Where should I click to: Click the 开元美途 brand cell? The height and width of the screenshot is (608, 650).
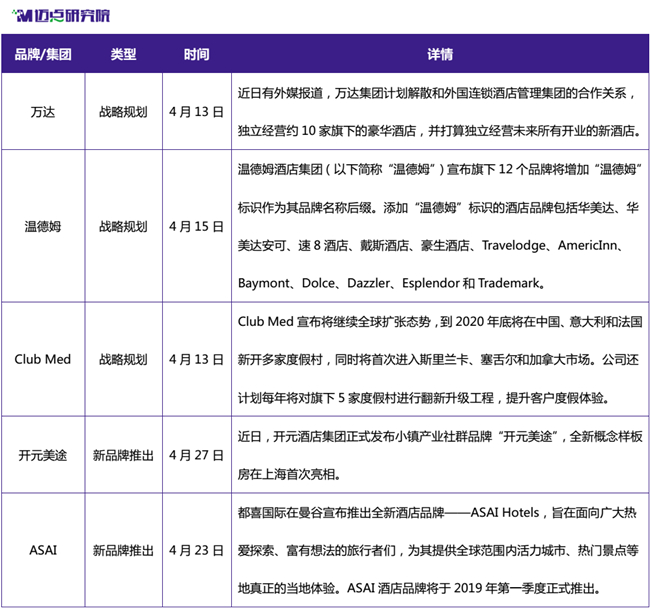coord(43,455)
